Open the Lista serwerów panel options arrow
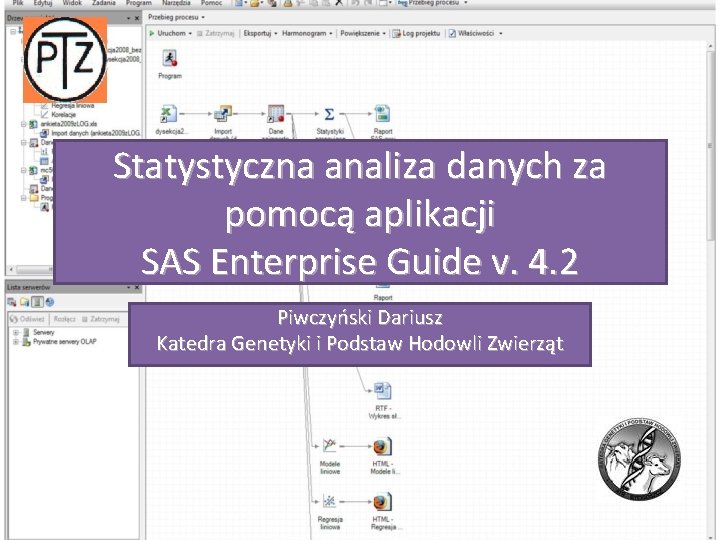720x540 pixels. tap(129, 287)
